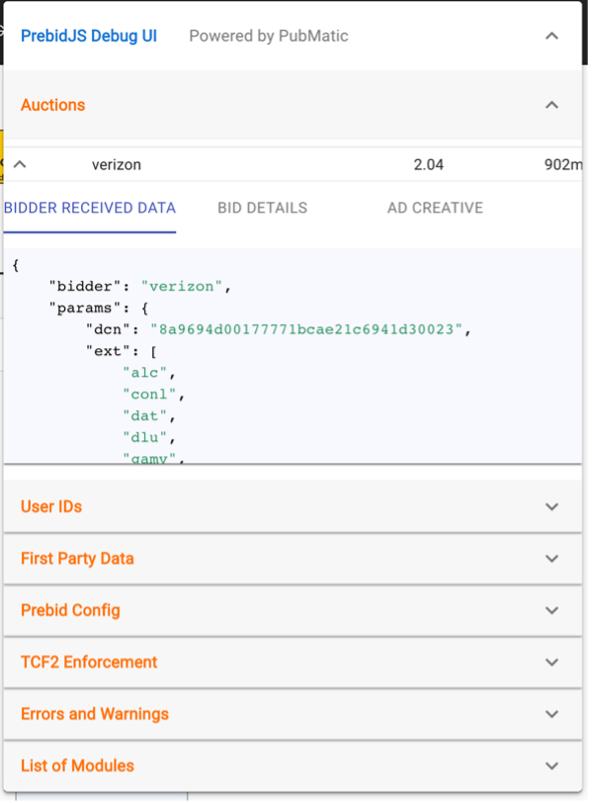
Task: Click the Powered by PubMatic text
Action: click(x=268, y=36)
